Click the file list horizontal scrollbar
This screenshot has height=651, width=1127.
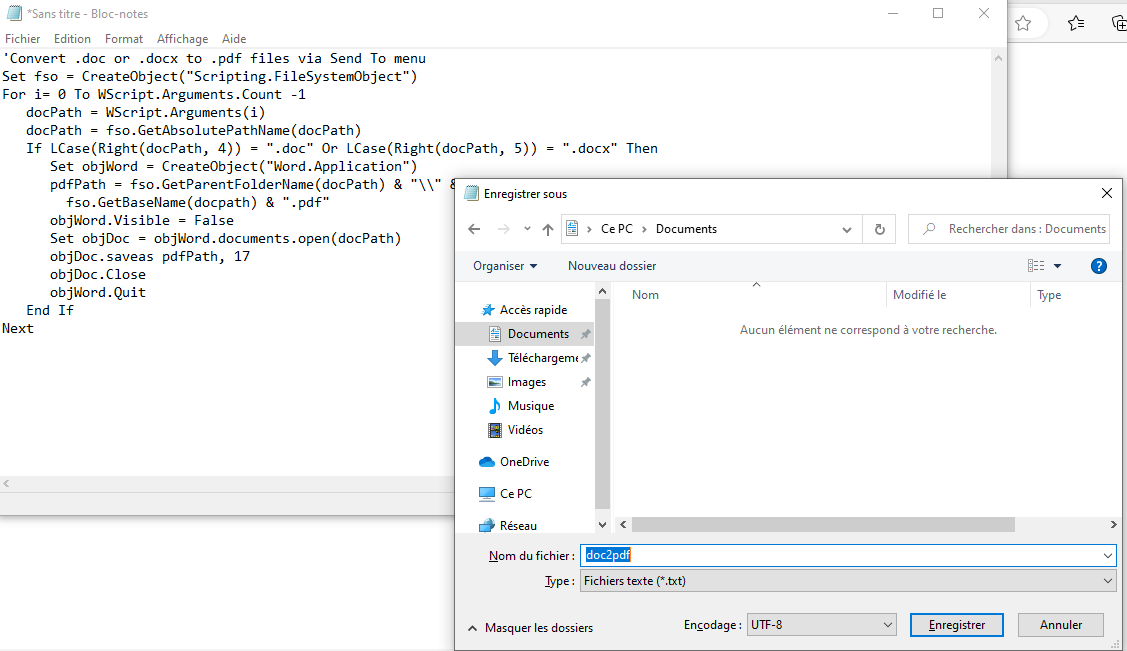tap(823, 525)
